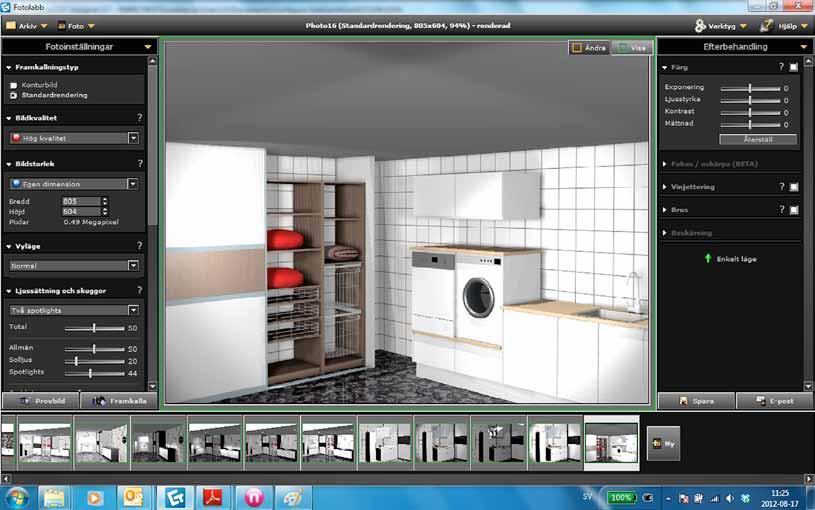Show help for Brus
Screen dimensions: 815x510
(781, 209)
